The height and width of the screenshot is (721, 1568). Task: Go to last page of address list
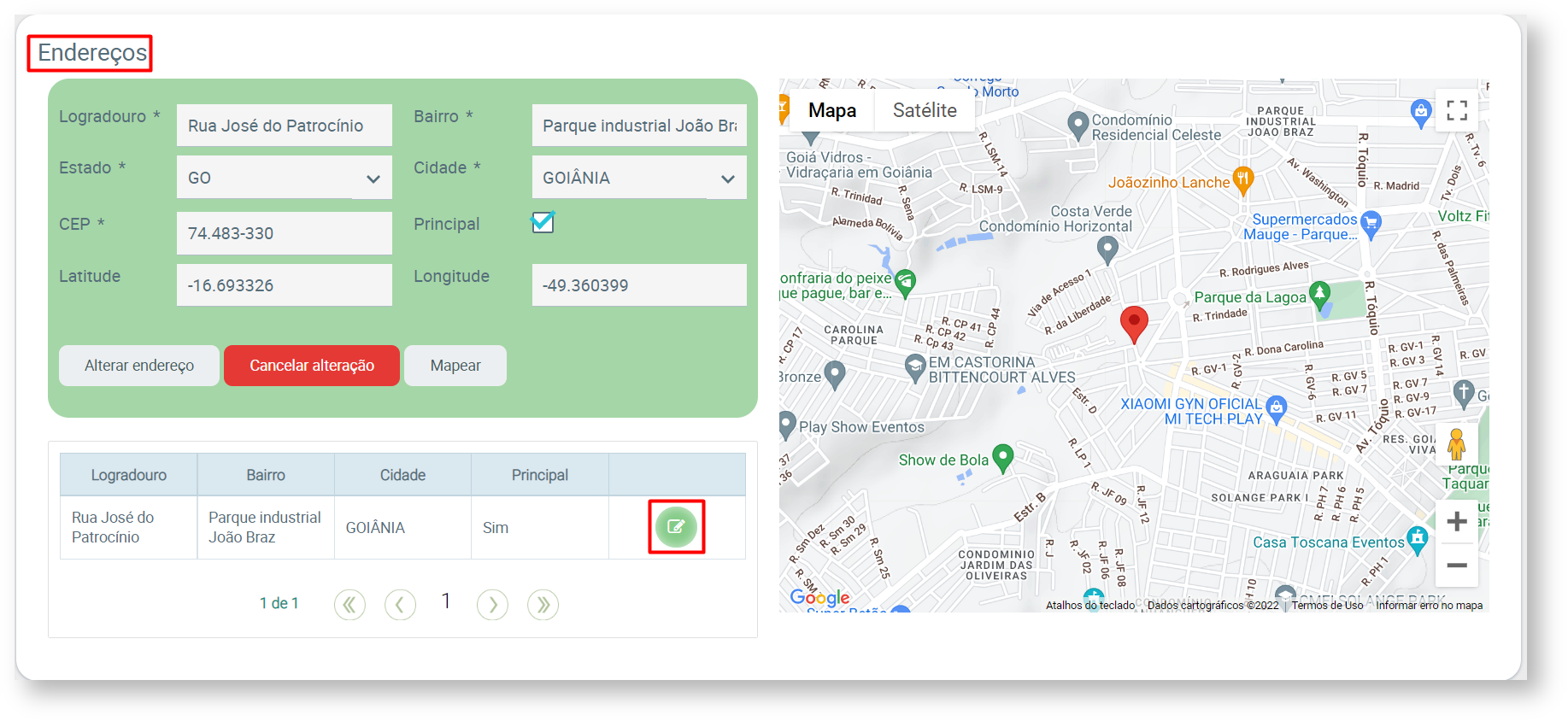(543, 605)
